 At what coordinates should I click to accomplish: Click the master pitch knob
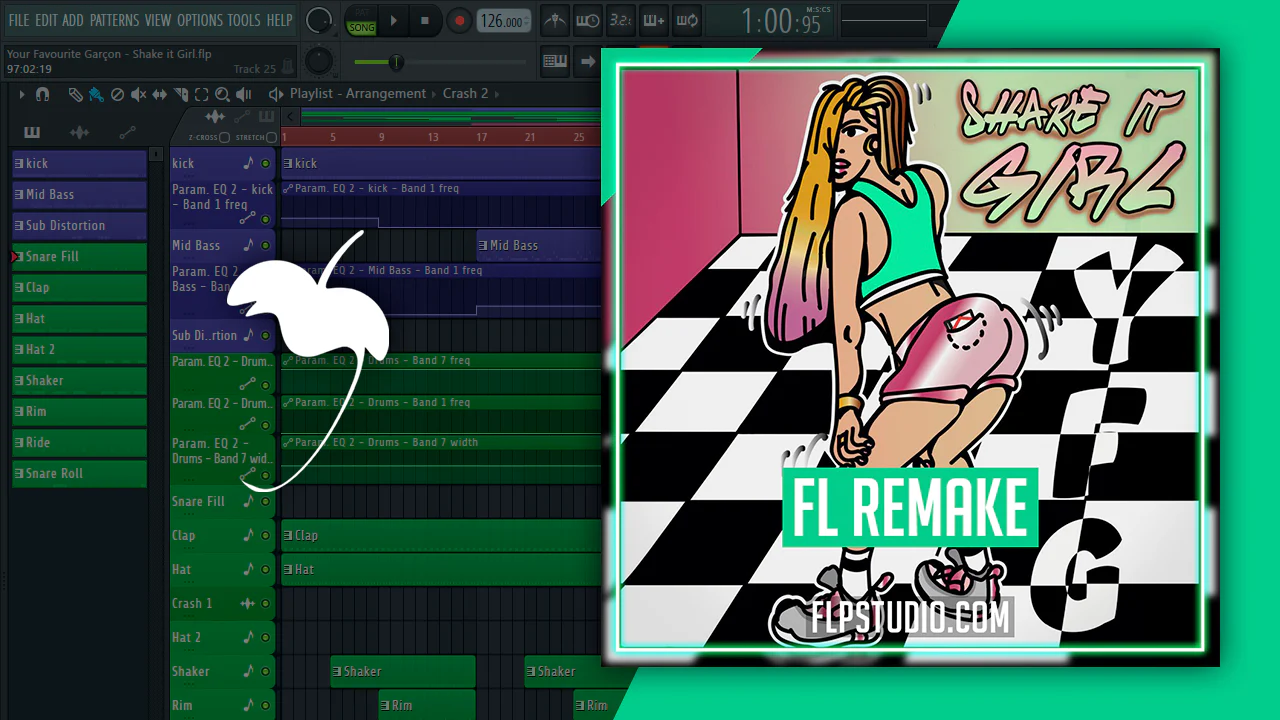pyautogui.click(x=319, y=61)
